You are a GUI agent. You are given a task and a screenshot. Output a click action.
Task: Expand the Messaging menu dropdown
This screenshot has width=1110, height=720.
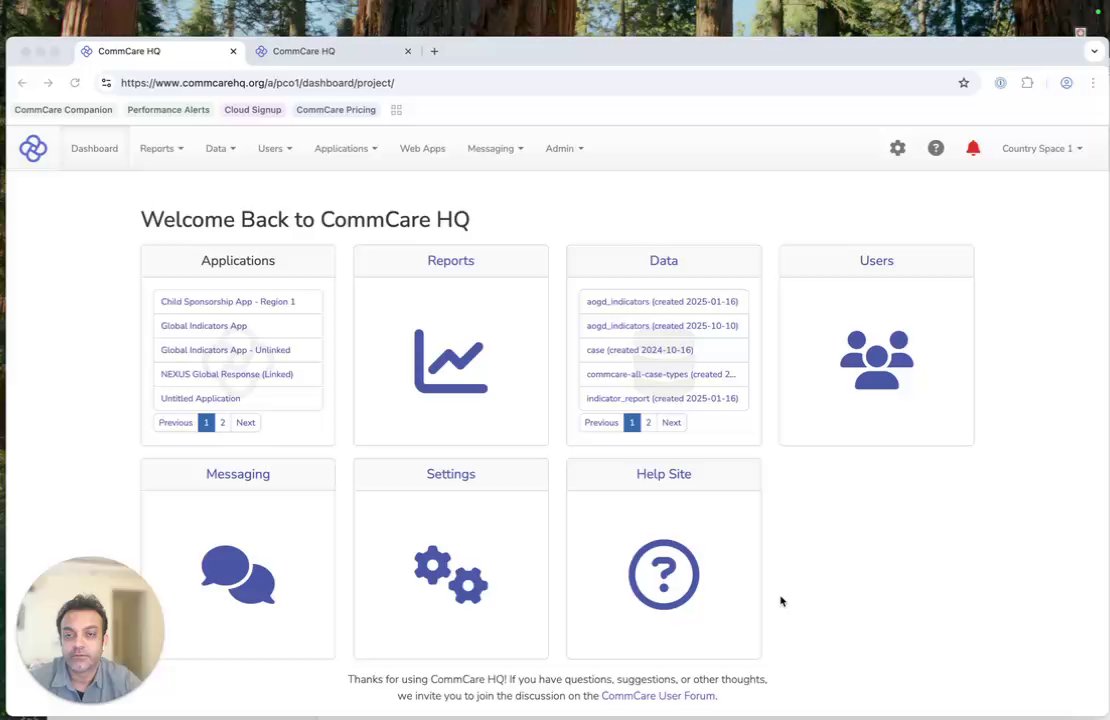click(x=495, y=149)
